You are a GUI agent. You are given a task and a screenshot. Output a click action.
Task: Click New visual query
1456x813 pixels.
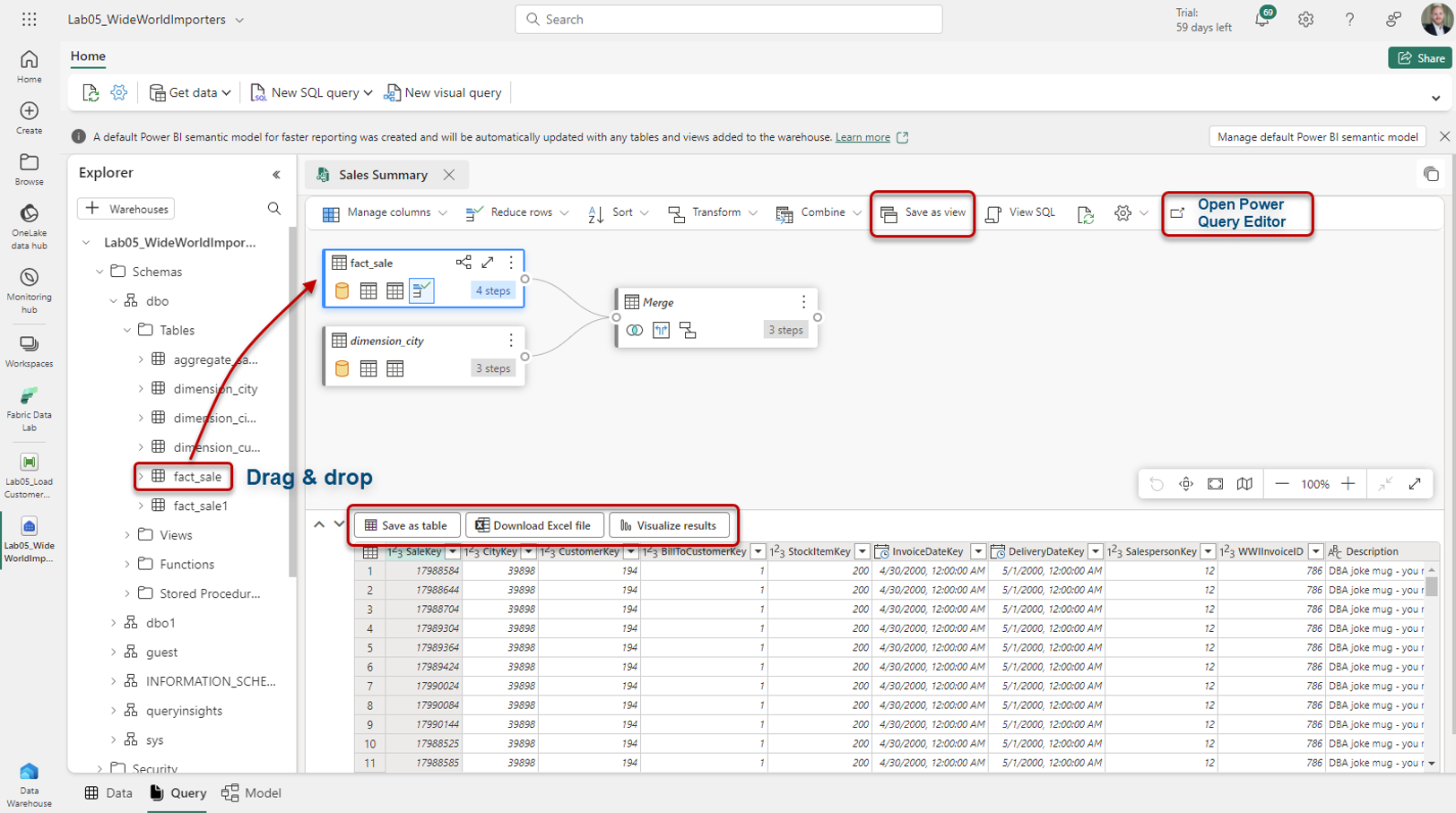click(443, 92)
